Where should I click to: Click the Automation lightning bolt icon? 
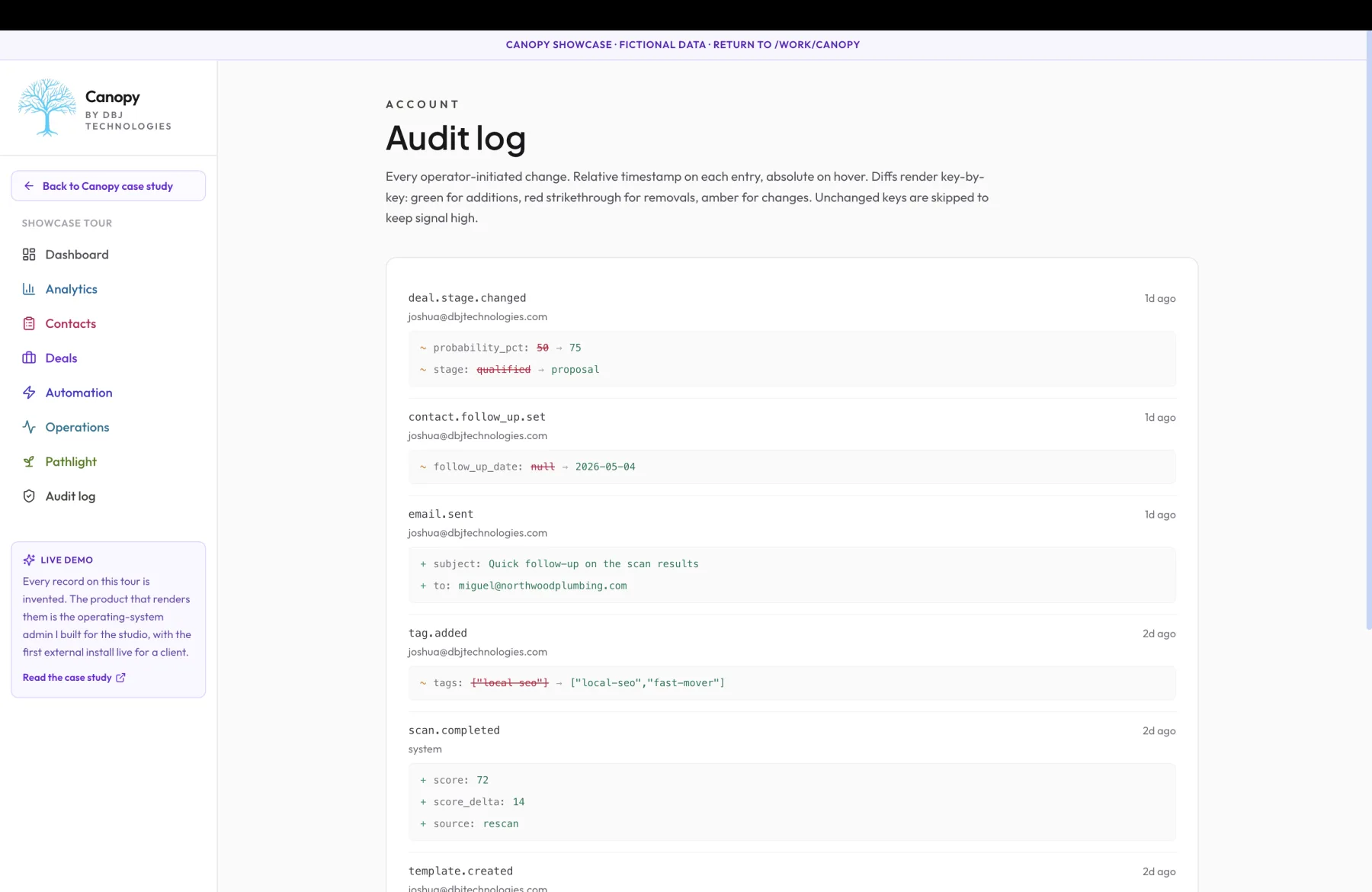click(29, 393)
